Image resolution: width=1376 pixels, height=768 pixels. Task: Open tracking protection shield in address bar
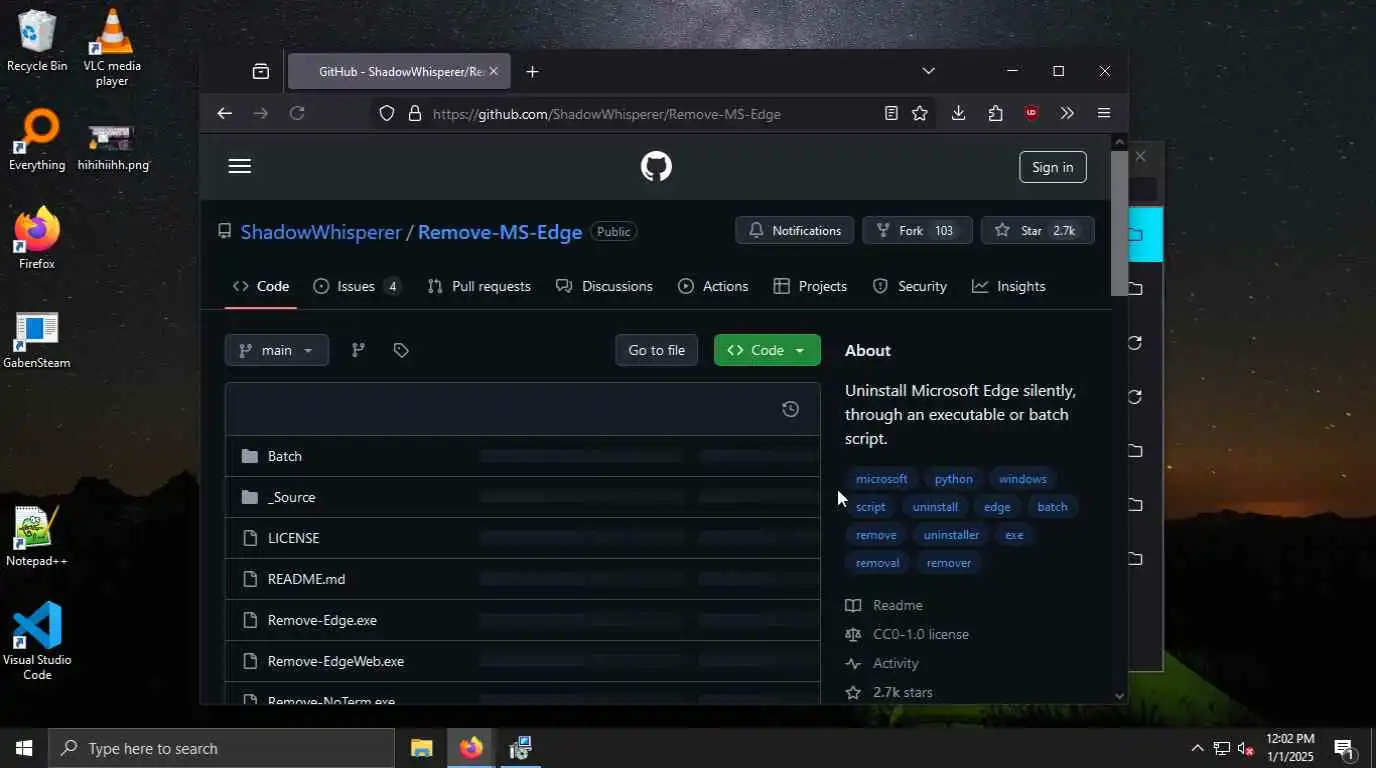click(387, 113)
